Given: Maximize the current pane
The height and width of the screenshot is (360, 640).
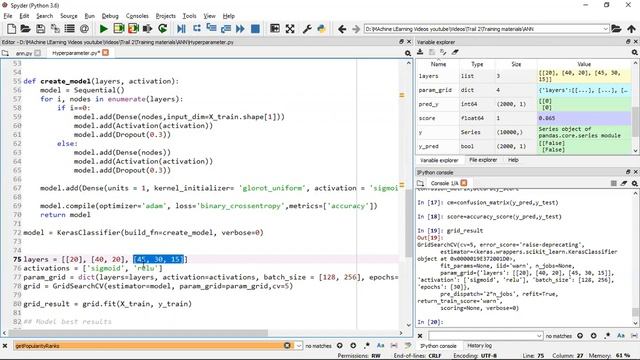Looking at the screenshot, I should point(275,29).
